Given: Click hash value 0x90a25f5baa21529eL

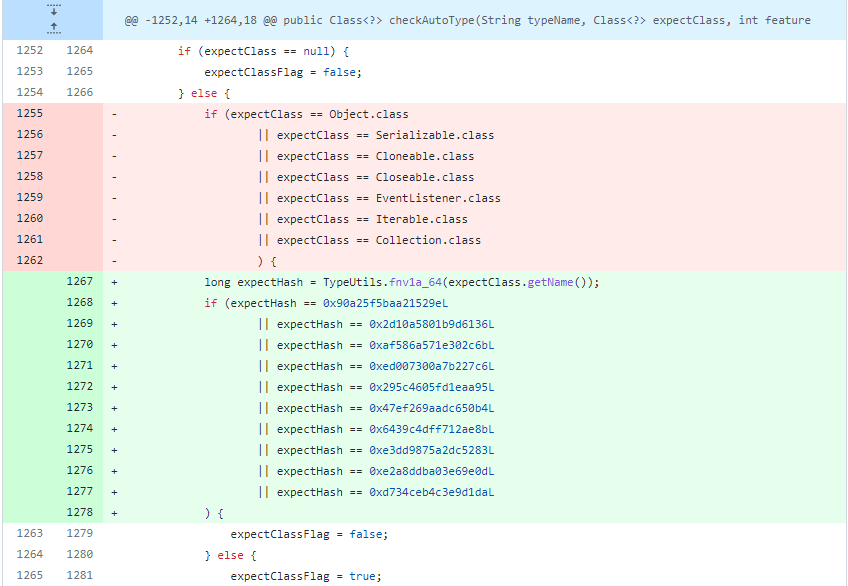Looking at the screenshot, I should (385, 303).
